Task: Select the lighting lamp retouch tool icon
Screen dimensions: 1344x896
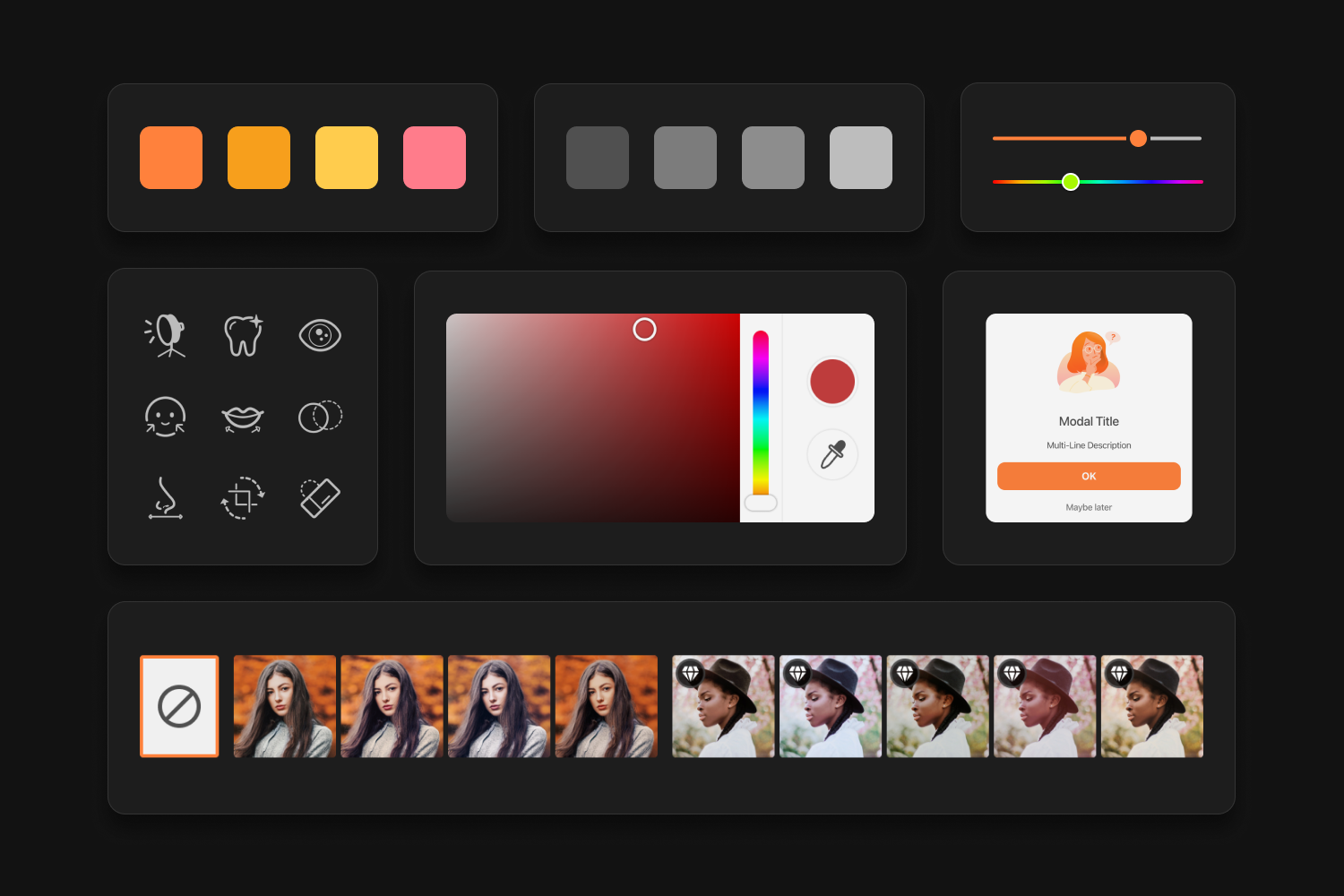Action: pyautogui.click(x=166, y=335)
